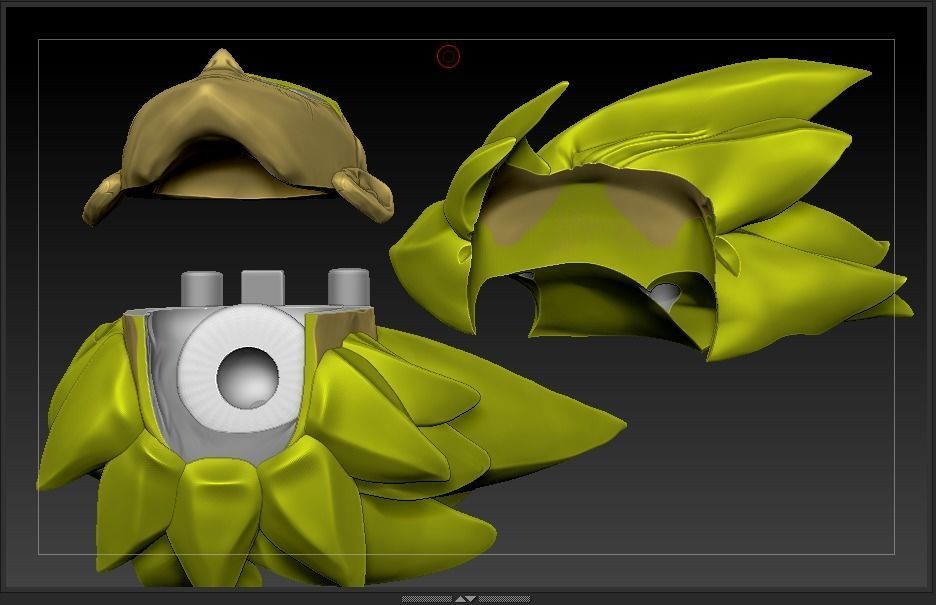
Task: Select the white ring on the gray block
Action: (x=244, y=368)
